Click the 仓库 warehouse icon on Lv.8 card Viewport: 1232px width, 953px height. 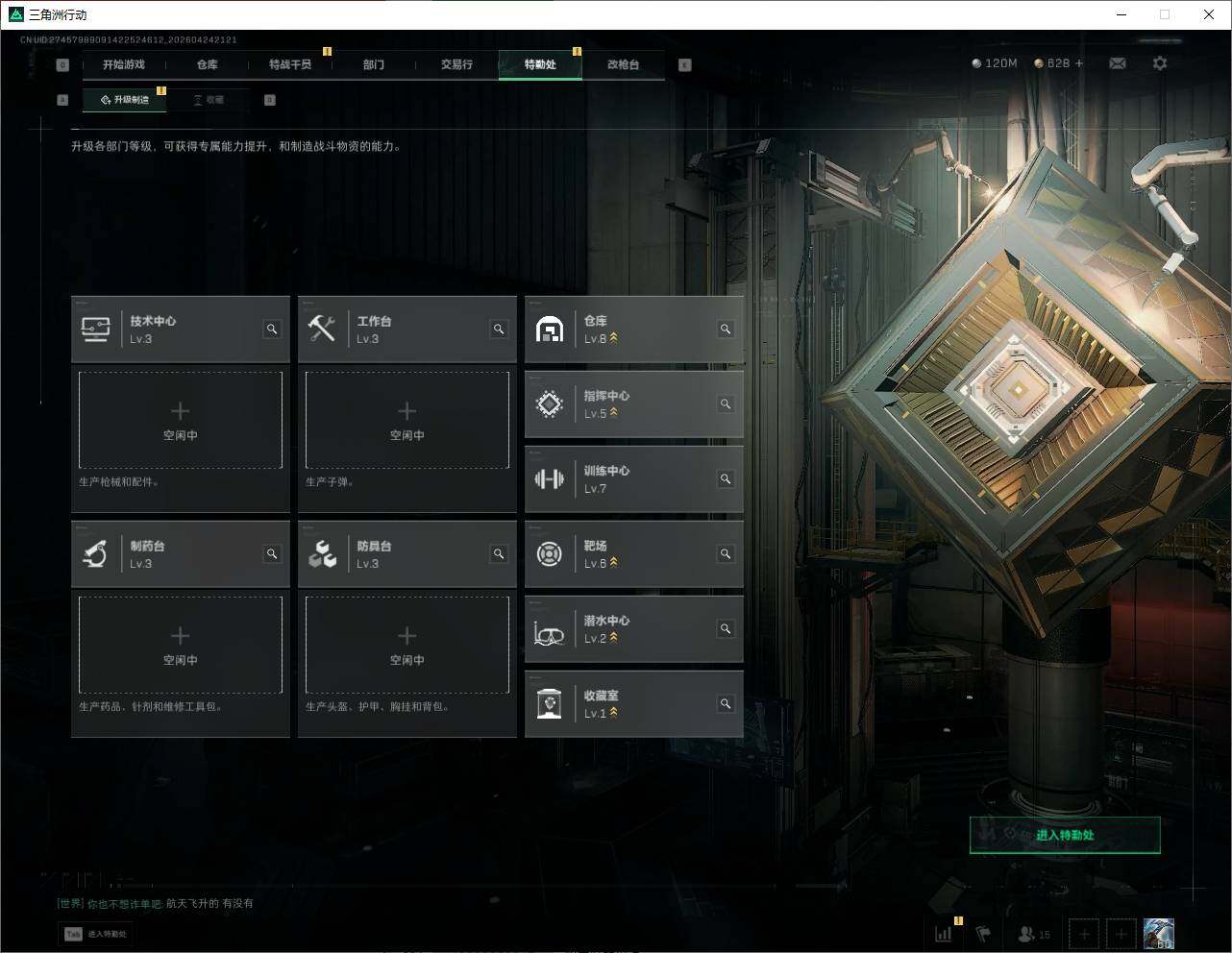point(549,330)
